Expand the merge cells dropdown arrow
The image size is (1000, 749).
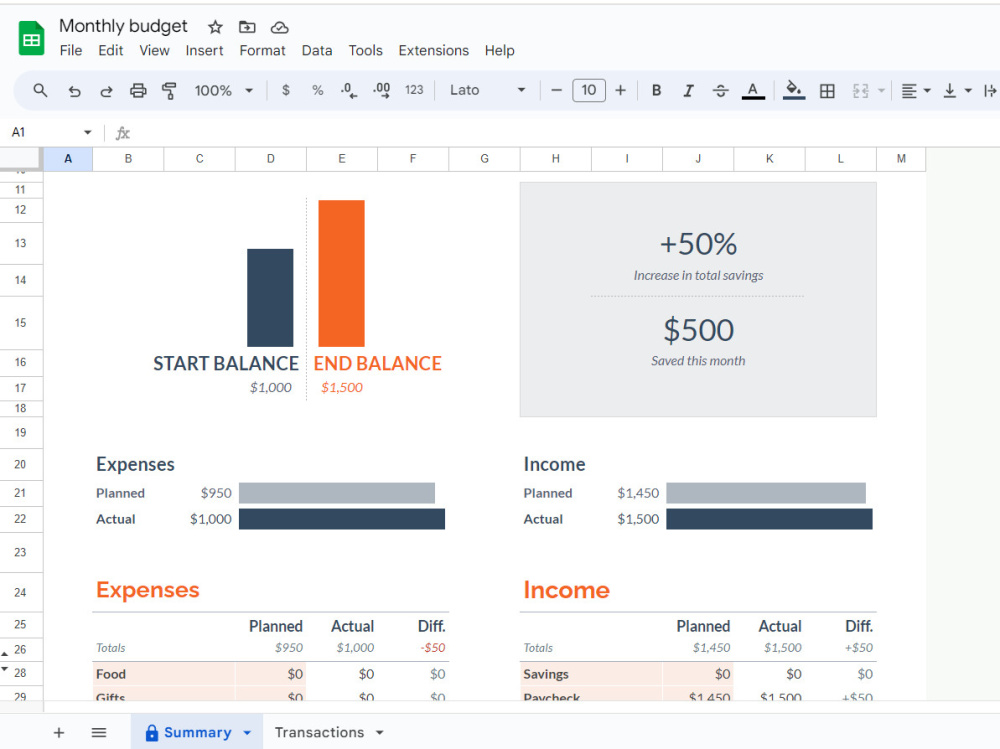[881, 91]
